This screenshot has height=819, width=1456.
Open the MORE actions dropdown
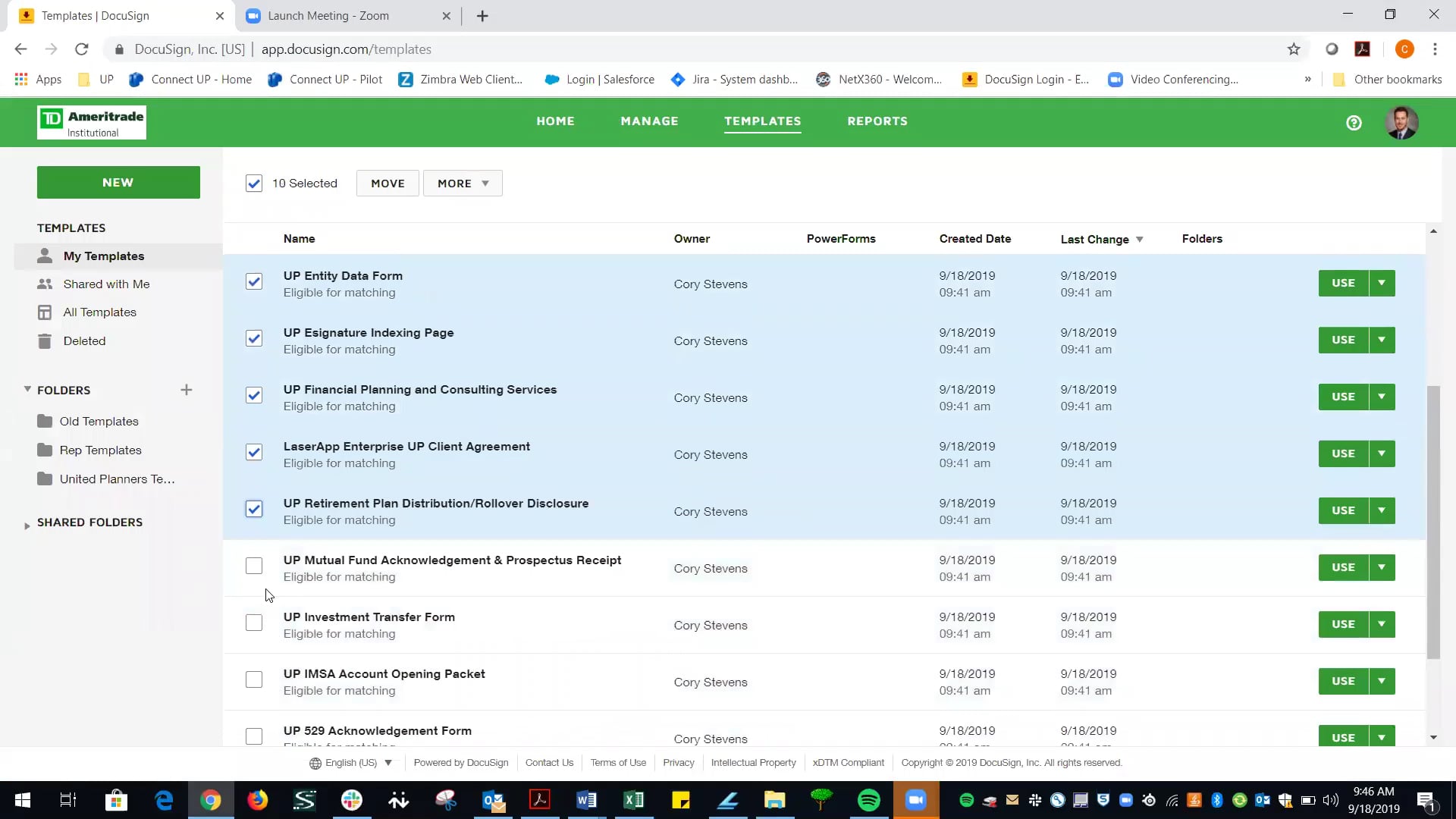coord(462,183)
